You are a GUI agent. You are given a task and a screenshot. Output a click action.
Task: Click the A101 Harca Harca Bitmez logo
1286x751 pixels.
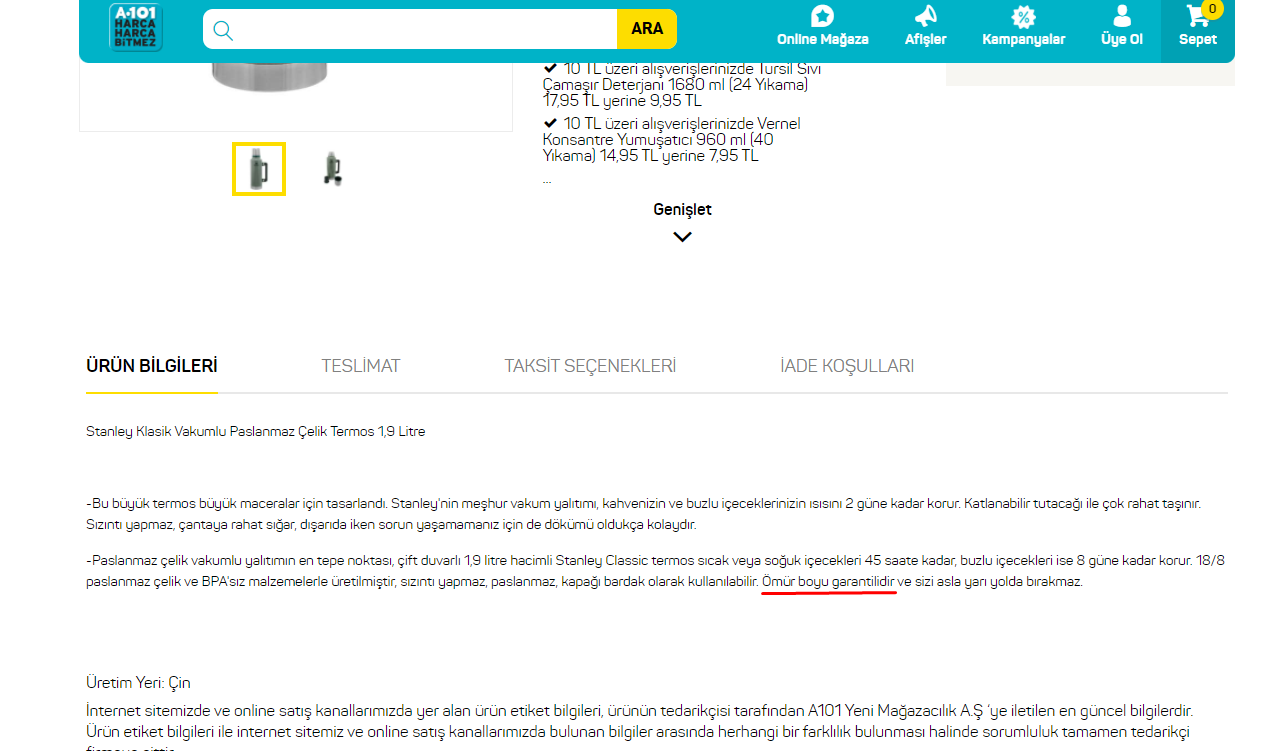[135, 27]
